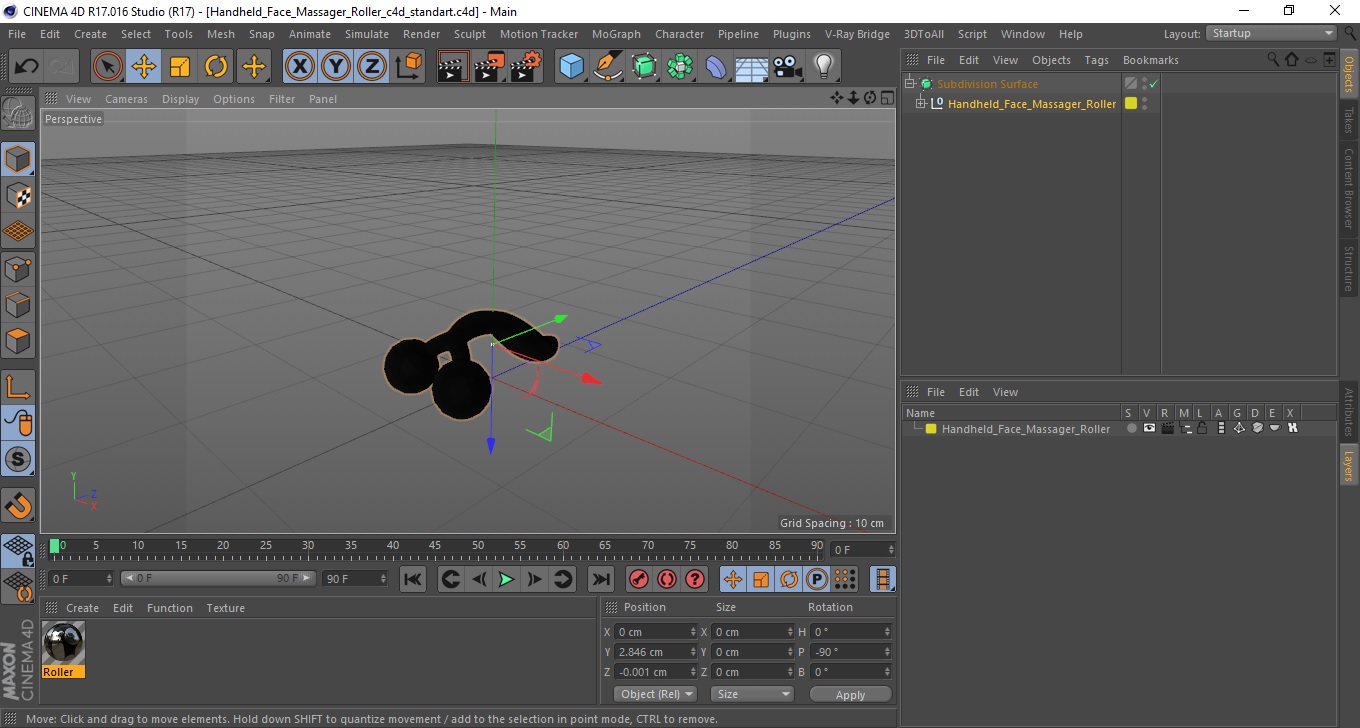Toggle Position keyframe recording
Image resolution: width=1360 pixels, height=728 pixels.
coord(733,579)
